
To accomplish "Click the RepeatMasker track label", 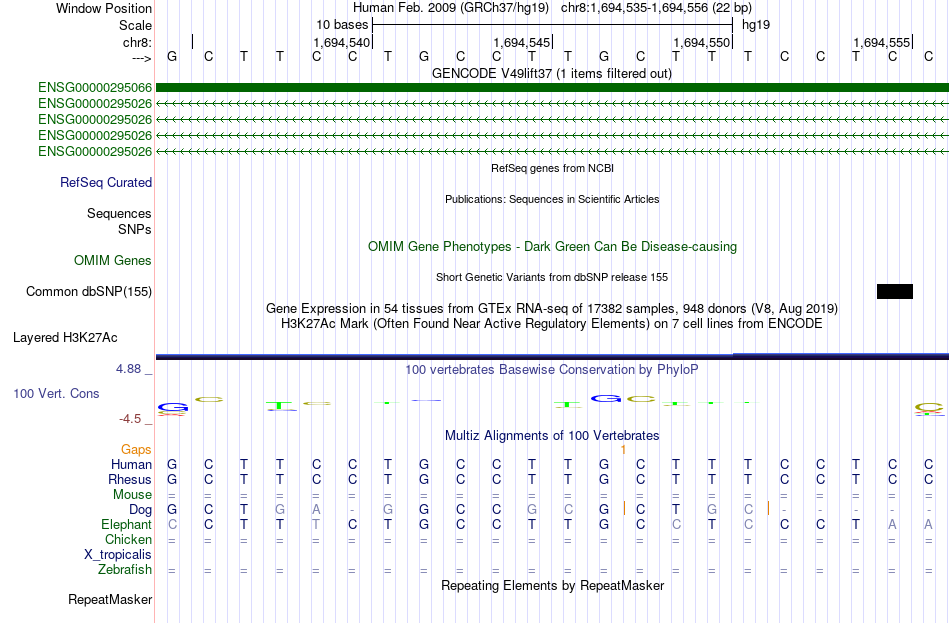I will [x=110, y=599].
